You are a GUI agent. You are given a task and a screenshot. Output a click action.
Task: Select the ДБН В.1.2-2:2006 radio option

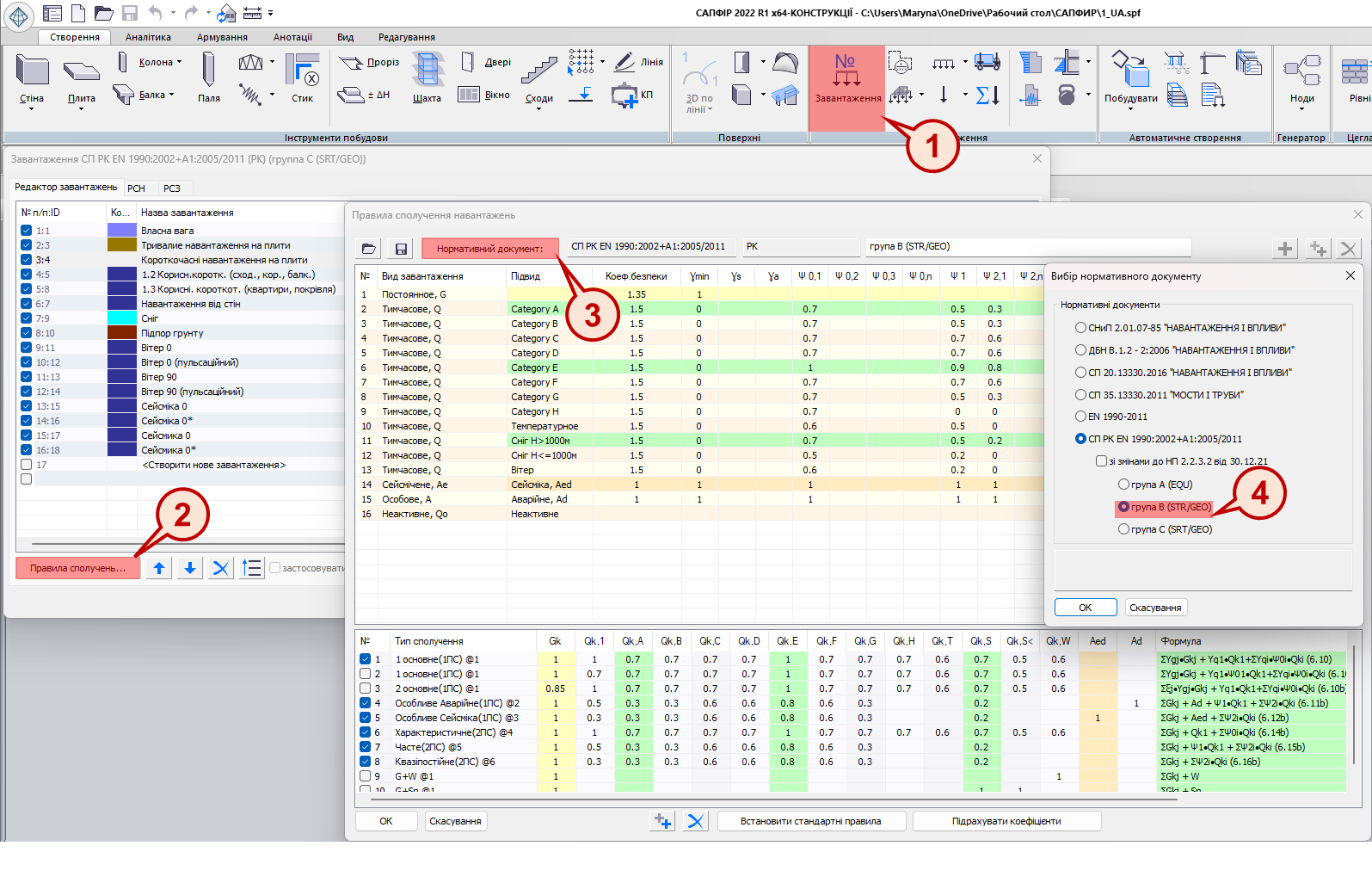(x=1080, y=350)
